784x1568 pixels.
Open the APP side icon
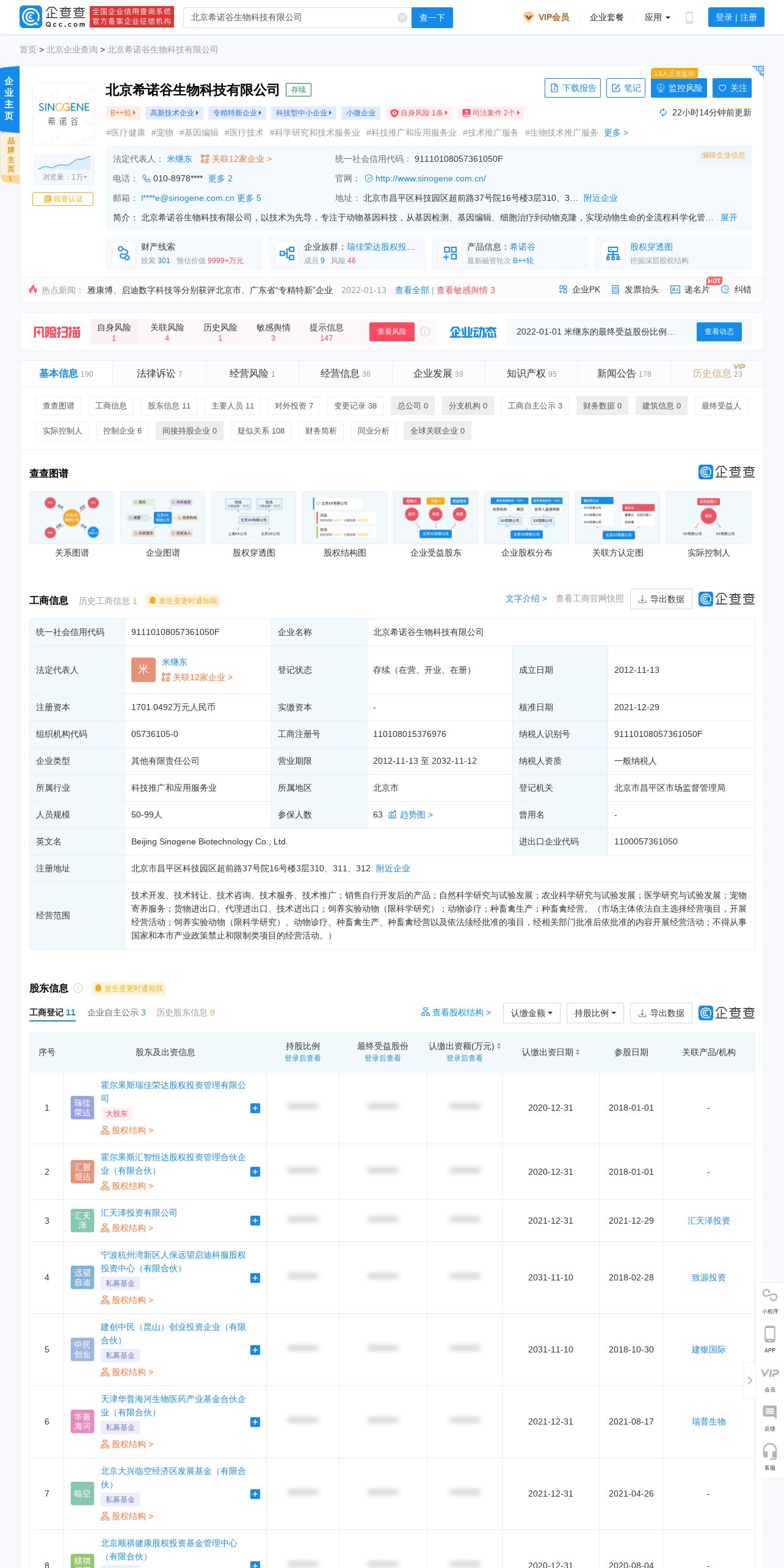tap(770, 1340)
